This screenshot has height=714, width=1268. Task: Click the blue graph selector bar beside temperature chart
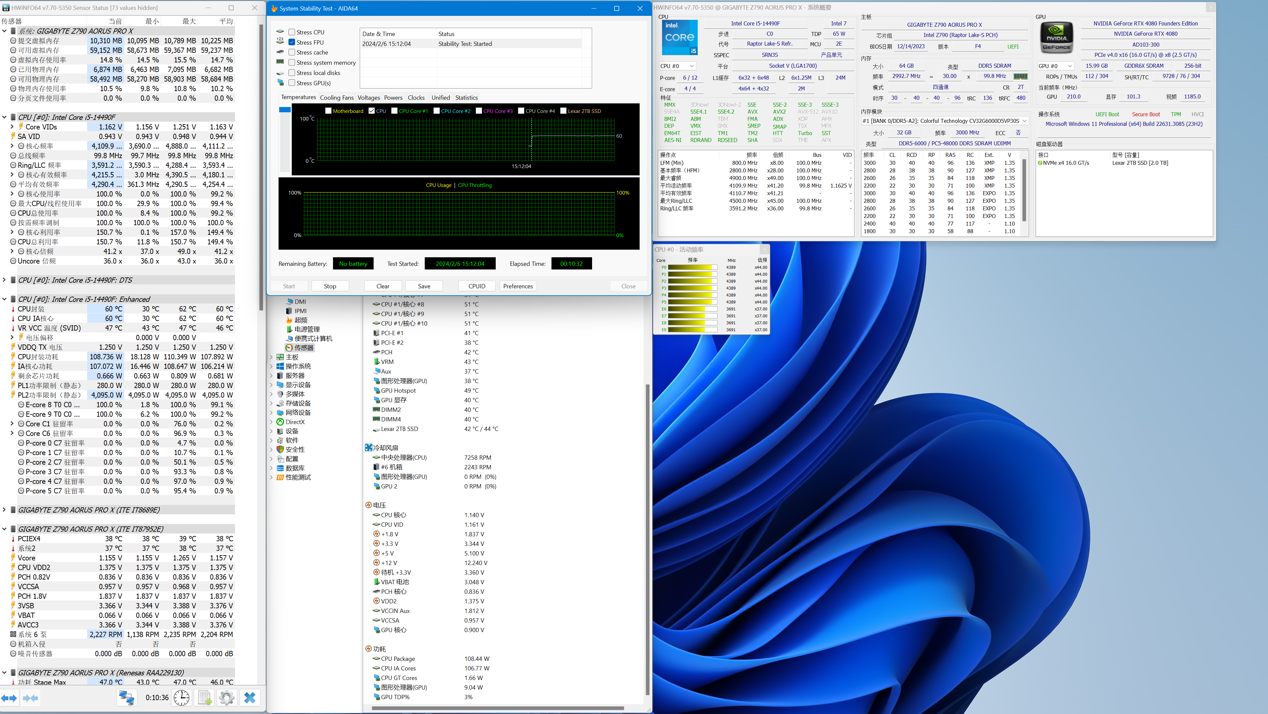pos(285,110)
